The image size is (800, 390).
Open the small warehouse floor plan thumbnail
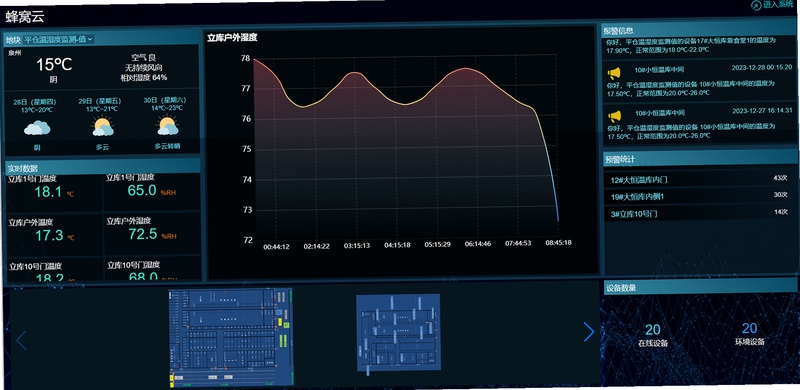pyautogui.click(x=398, y=333)
